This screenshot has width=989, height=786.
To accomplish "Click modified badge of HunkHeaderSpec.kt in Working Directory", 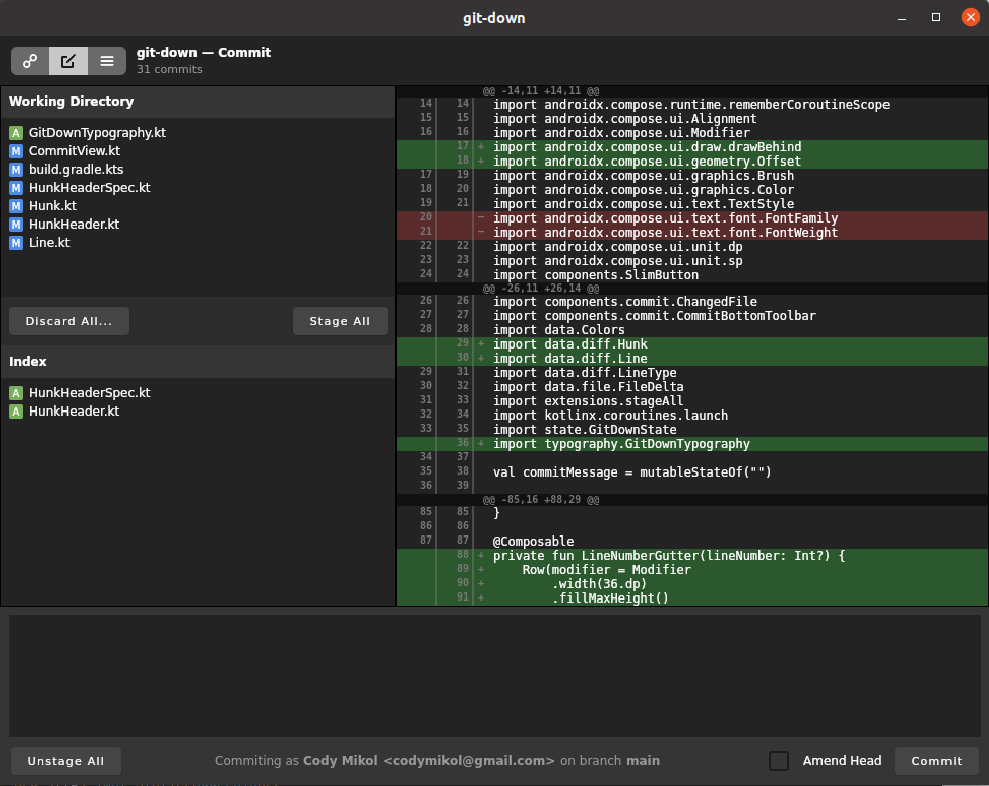I will click(16, 188).
